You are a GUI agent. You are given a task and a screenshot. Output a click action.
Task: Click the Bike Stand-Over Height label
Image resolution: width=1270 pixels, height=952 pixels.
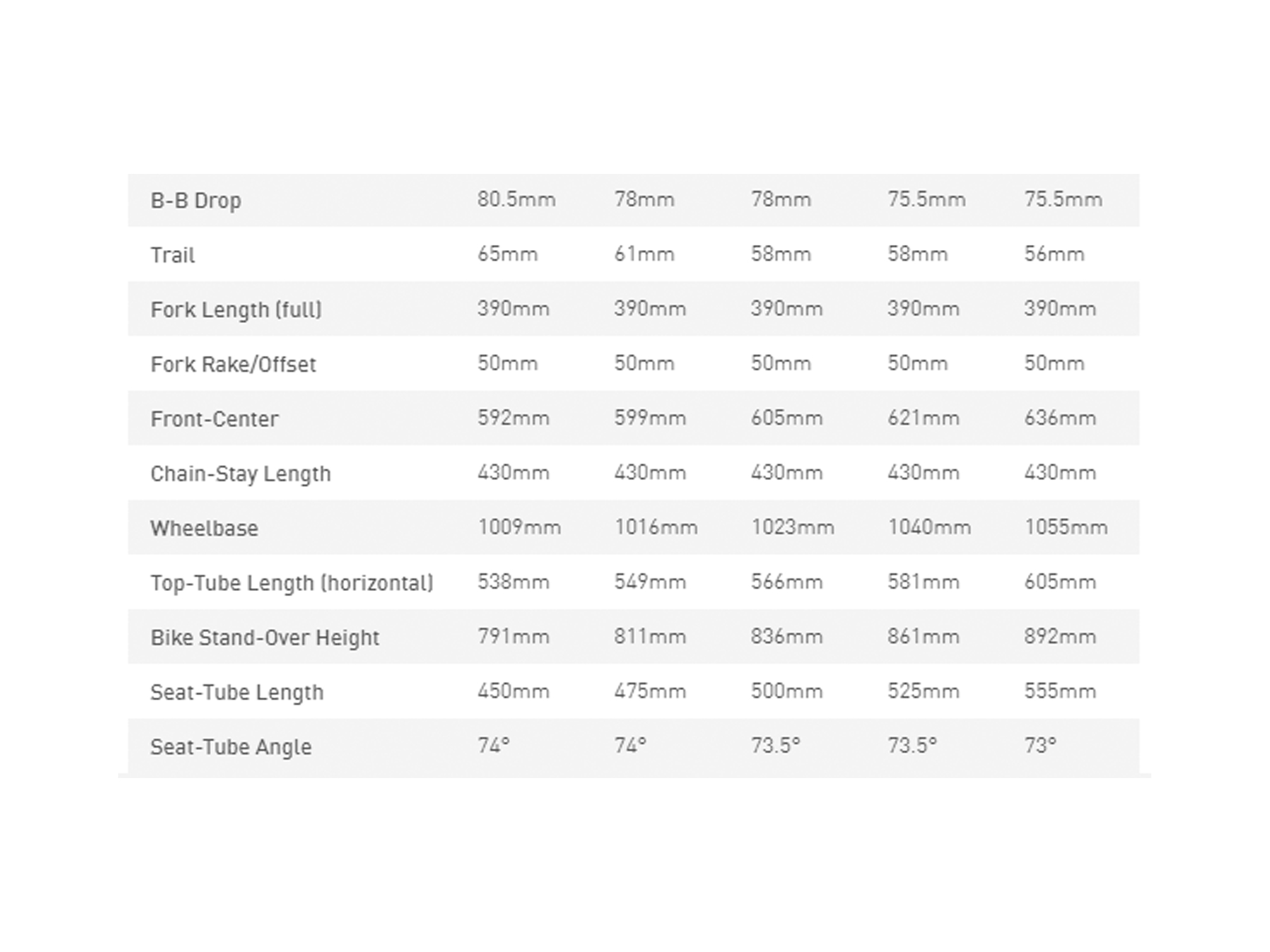pos(265,638)
